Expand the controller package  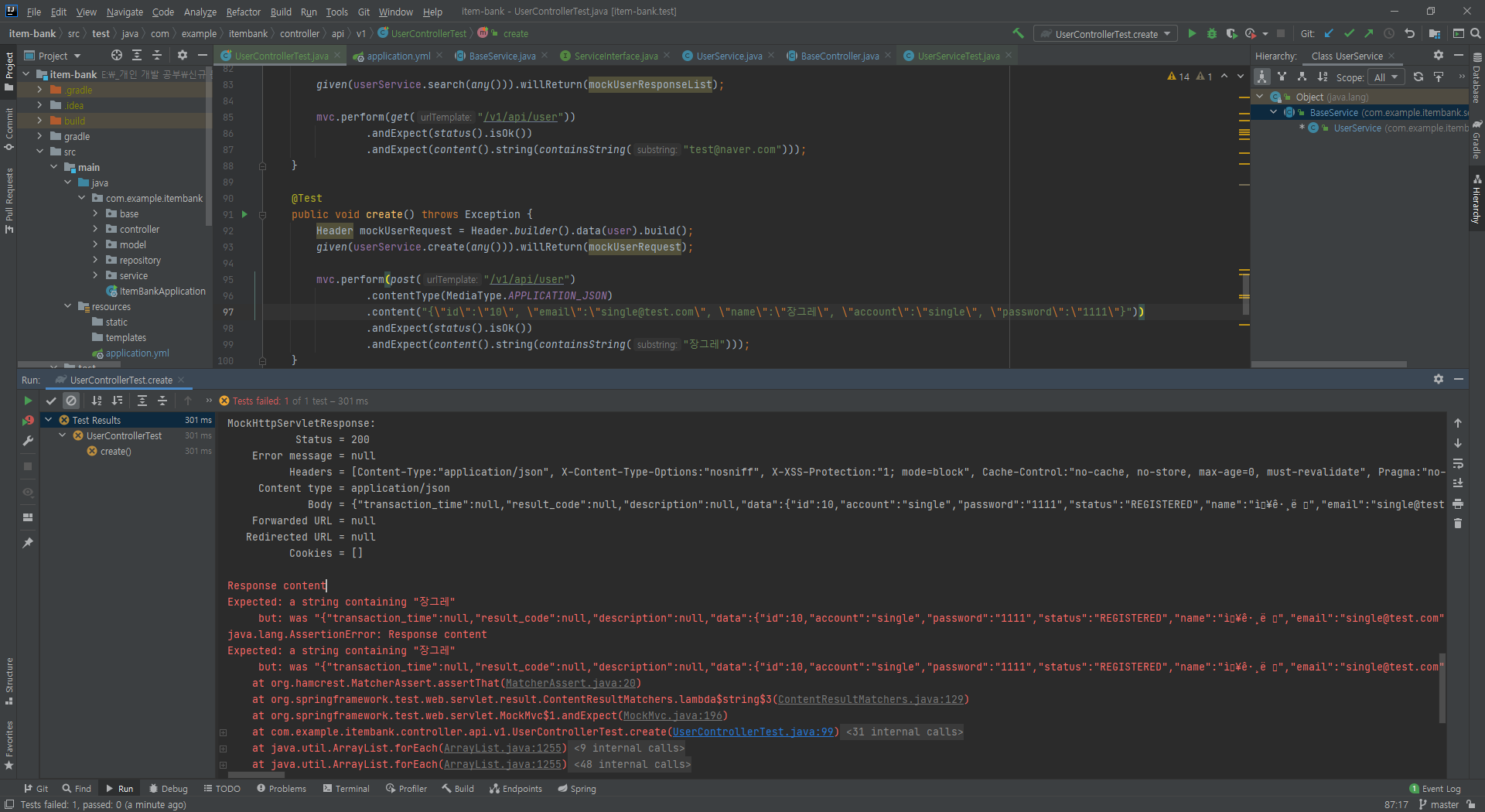[95, 229]
